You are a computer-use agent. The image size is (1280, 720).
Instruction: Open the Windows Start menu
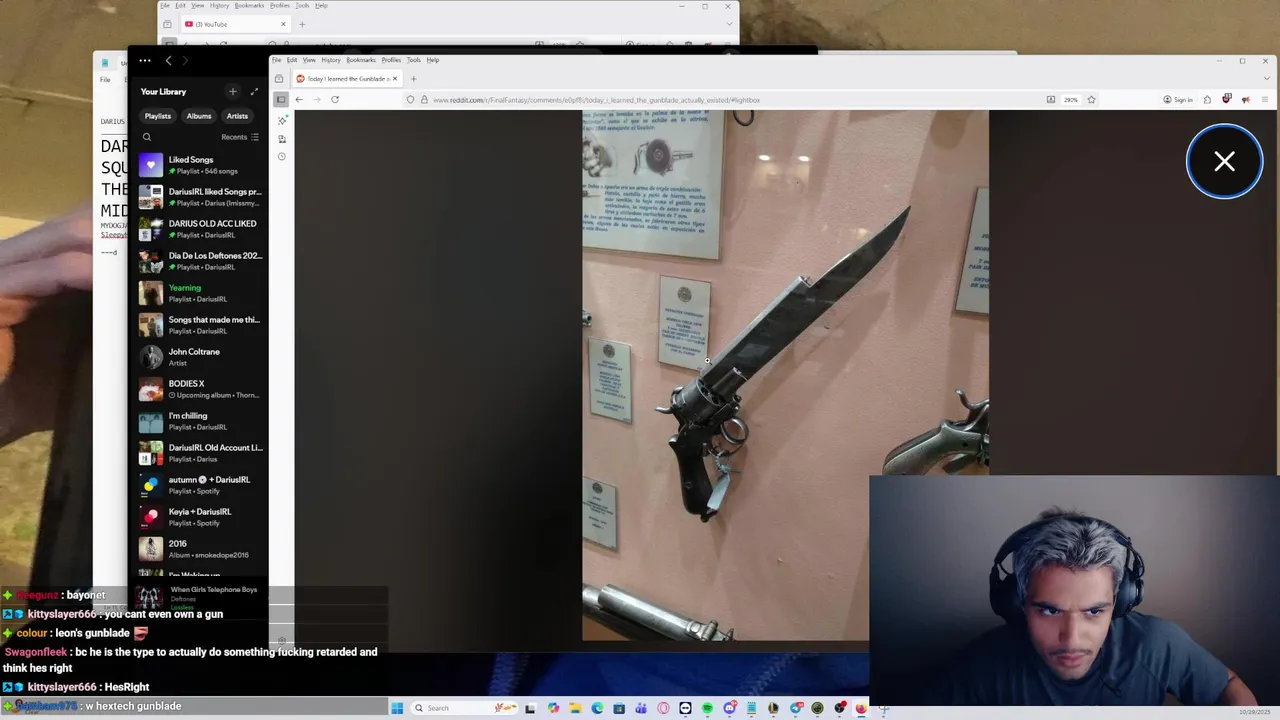pos(397,708)
